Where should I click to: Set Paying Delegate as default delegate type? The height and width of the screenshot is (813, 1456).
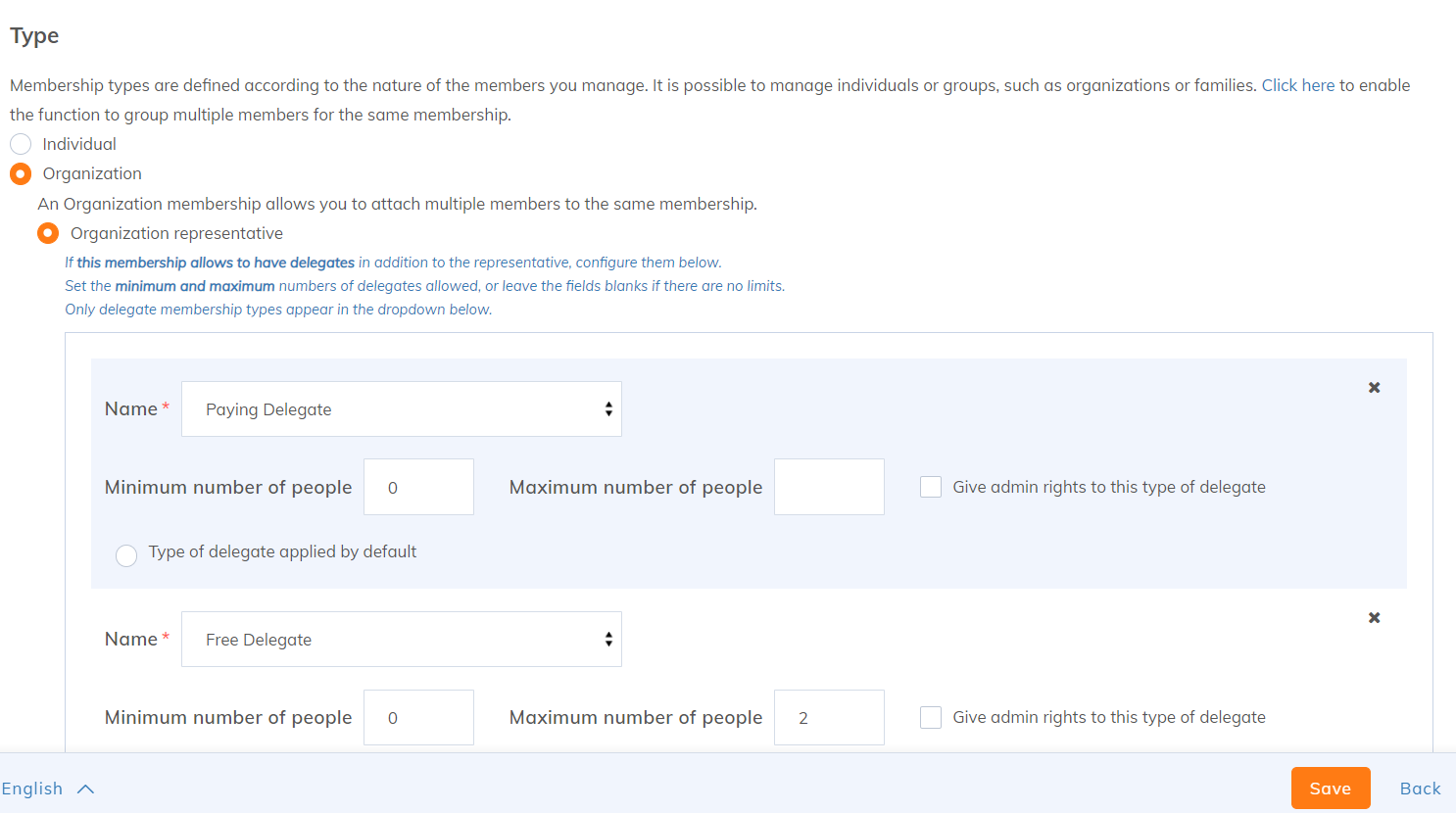[126, 556]
